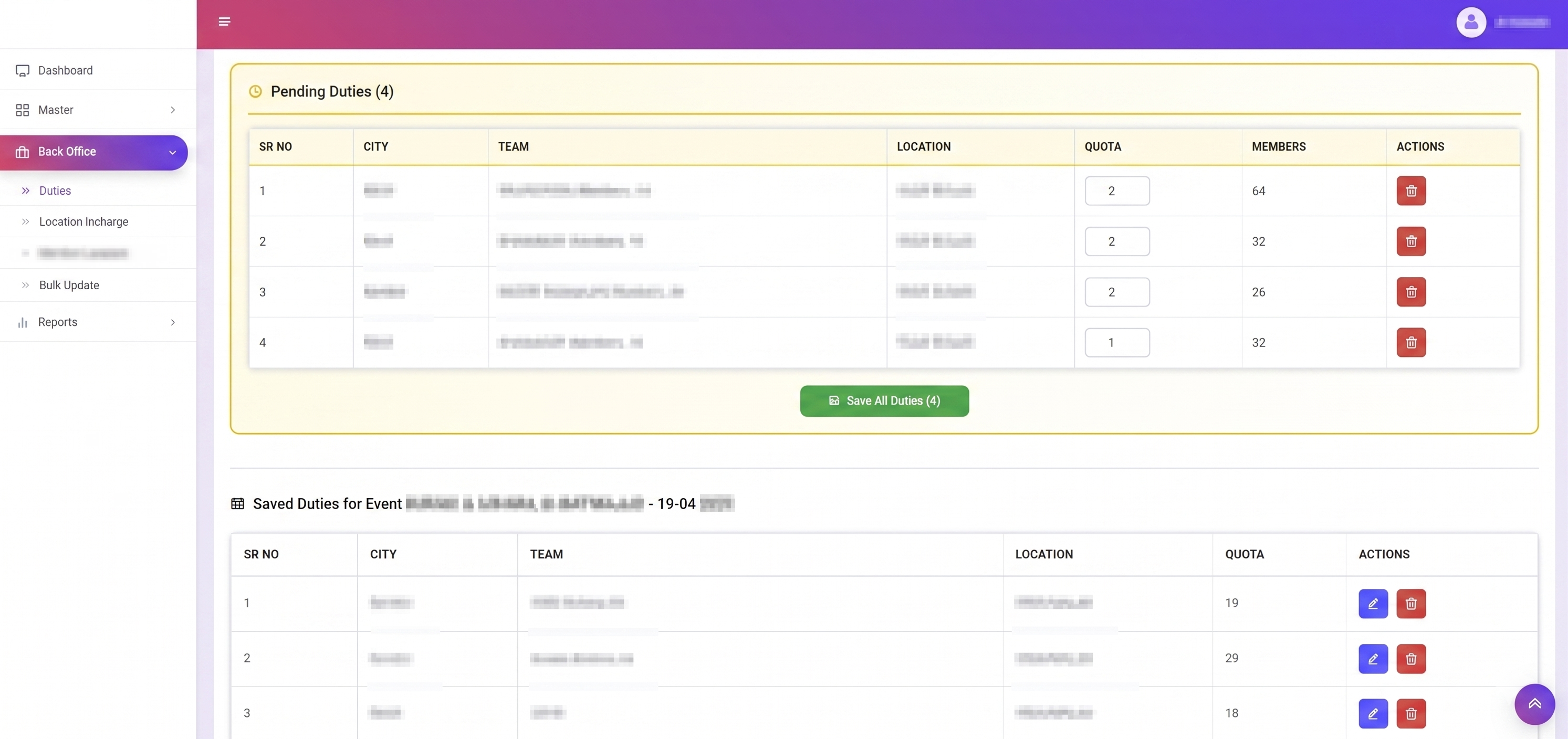
Task: Click saved quota value 29
Action: [1231, 658]
